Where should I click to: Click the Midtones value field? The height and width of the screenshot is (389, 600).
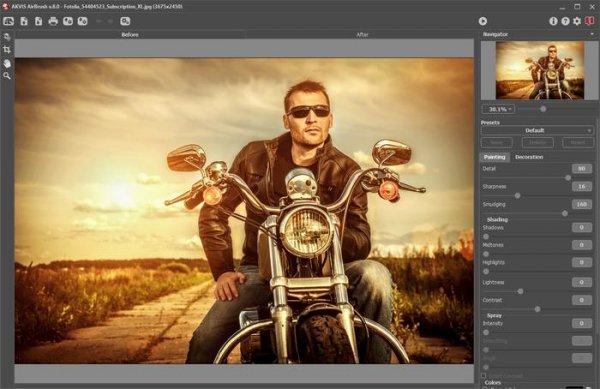(582, 245)
